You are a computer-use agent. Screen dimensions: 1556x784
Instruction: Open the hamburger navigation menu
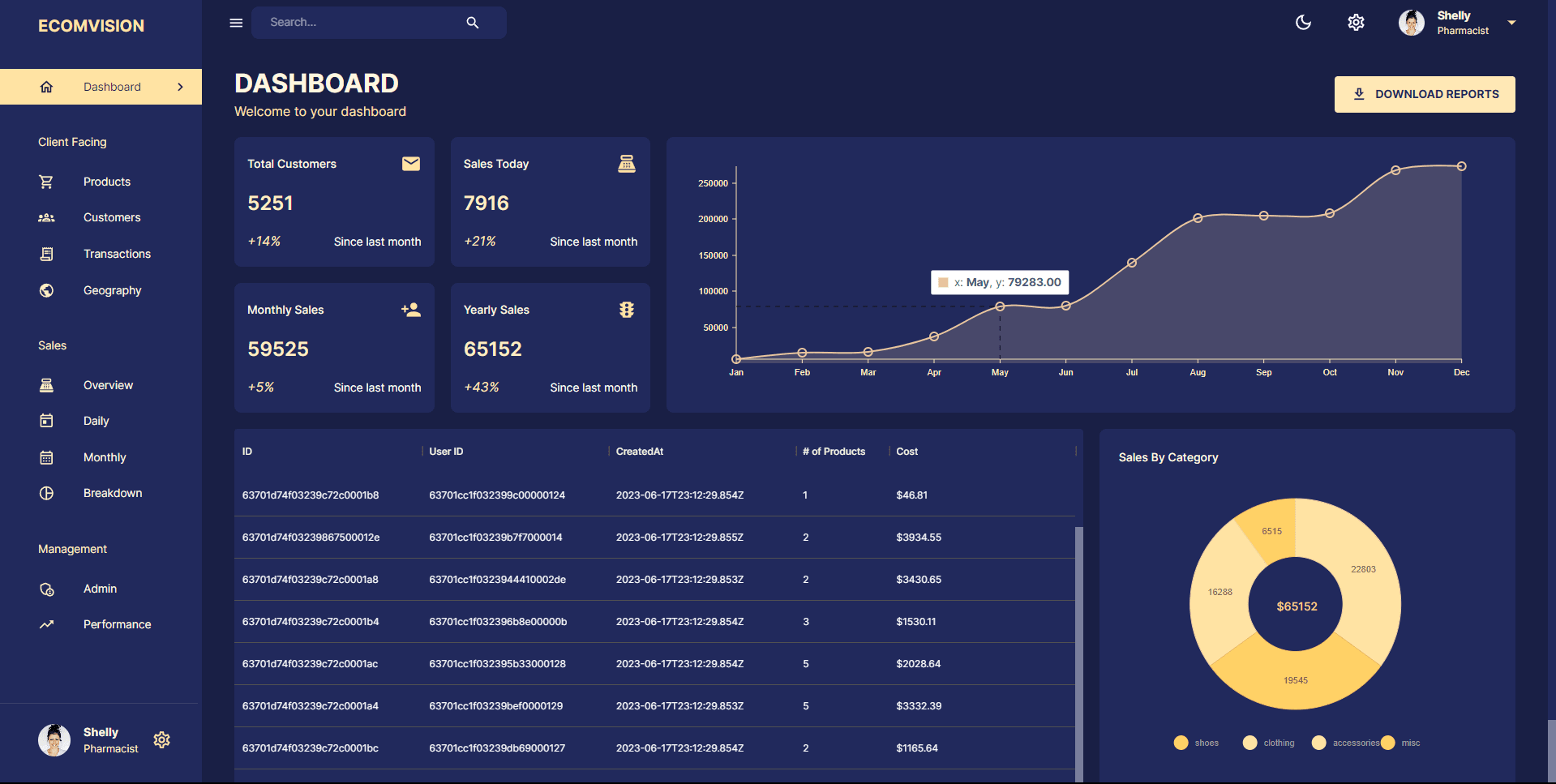(235, 22)
